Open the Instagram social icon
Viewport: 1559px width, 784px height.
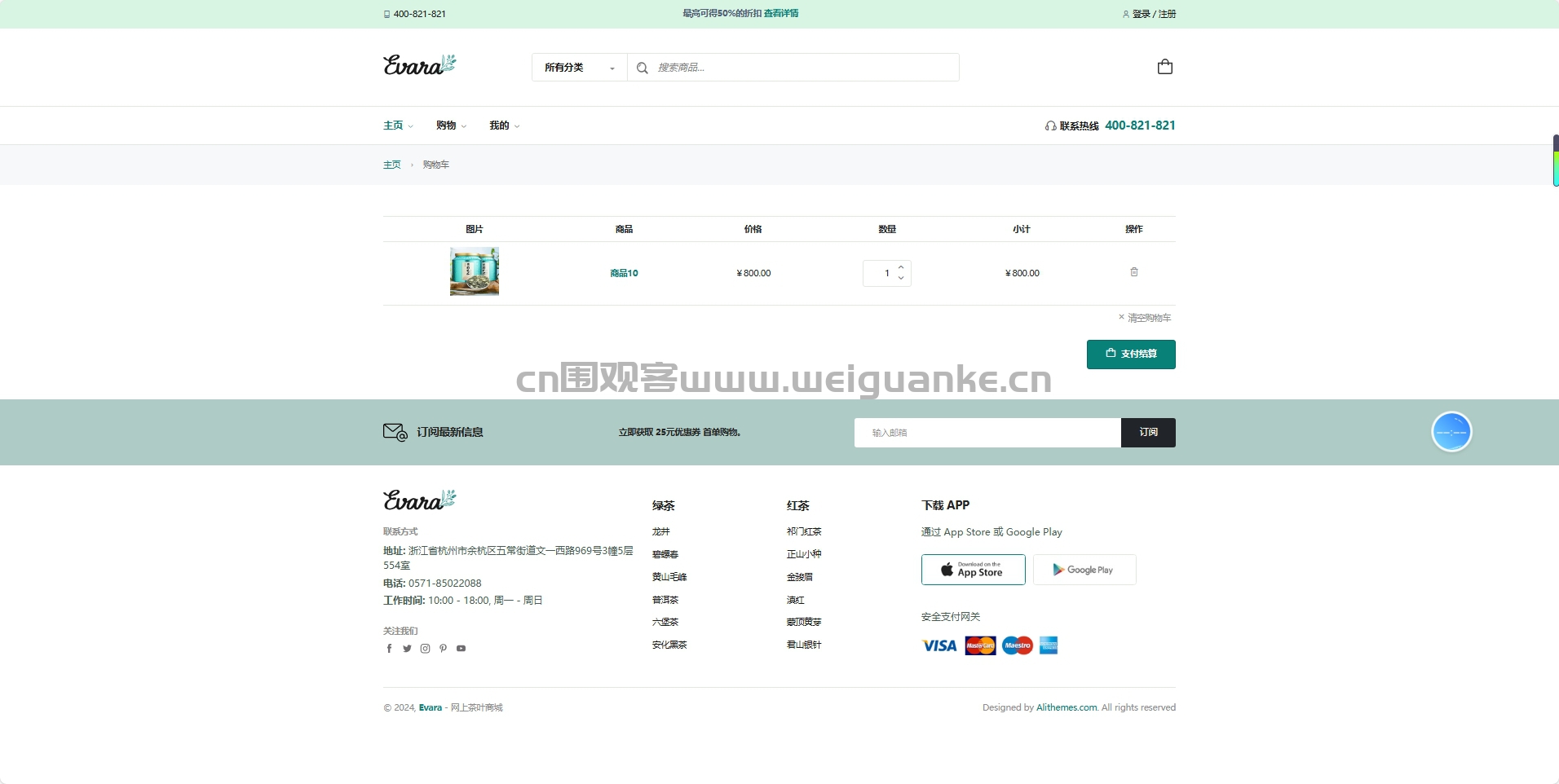[425, 649]
